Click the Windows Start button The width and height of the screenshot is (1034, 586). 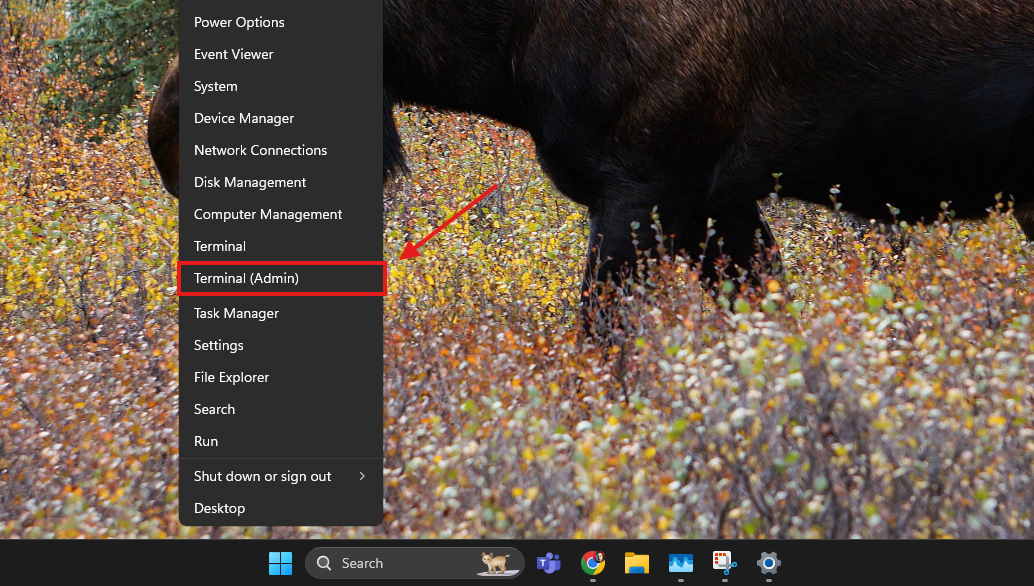click(x=280, y=563)
